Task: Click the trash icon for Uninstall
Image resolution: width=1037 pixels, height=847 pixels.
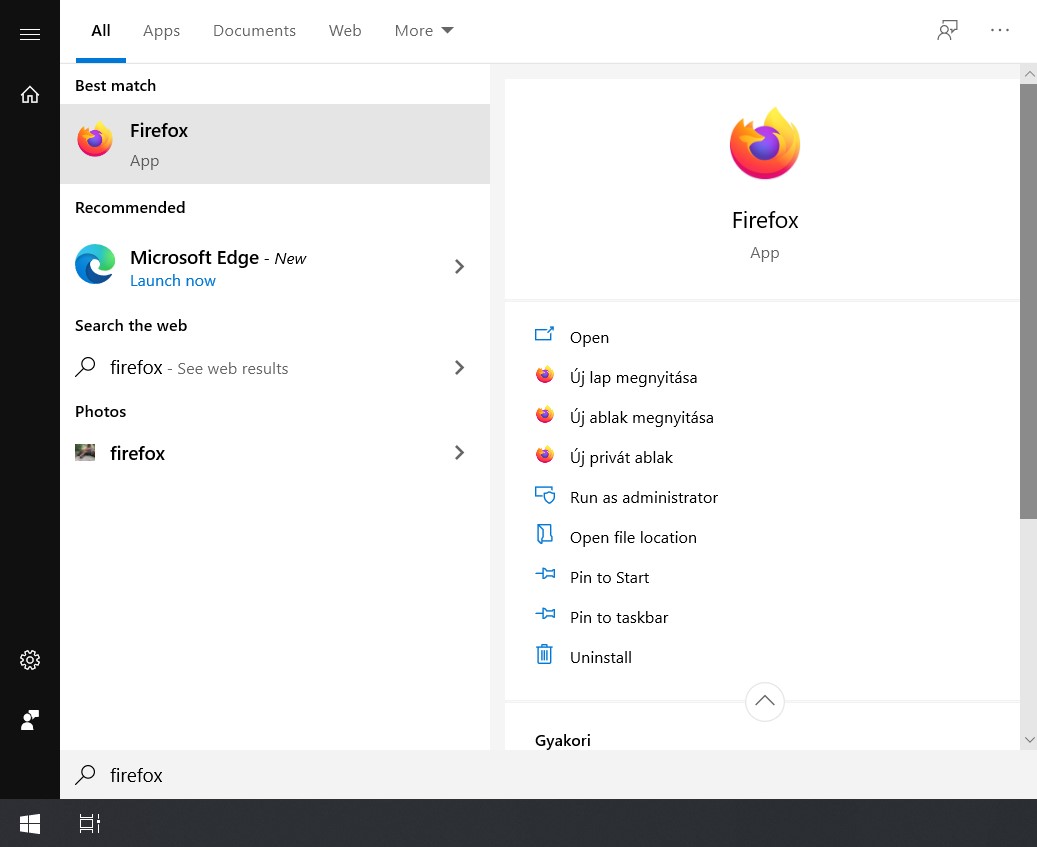Action: pyautogui.click(x=544, y=654)
